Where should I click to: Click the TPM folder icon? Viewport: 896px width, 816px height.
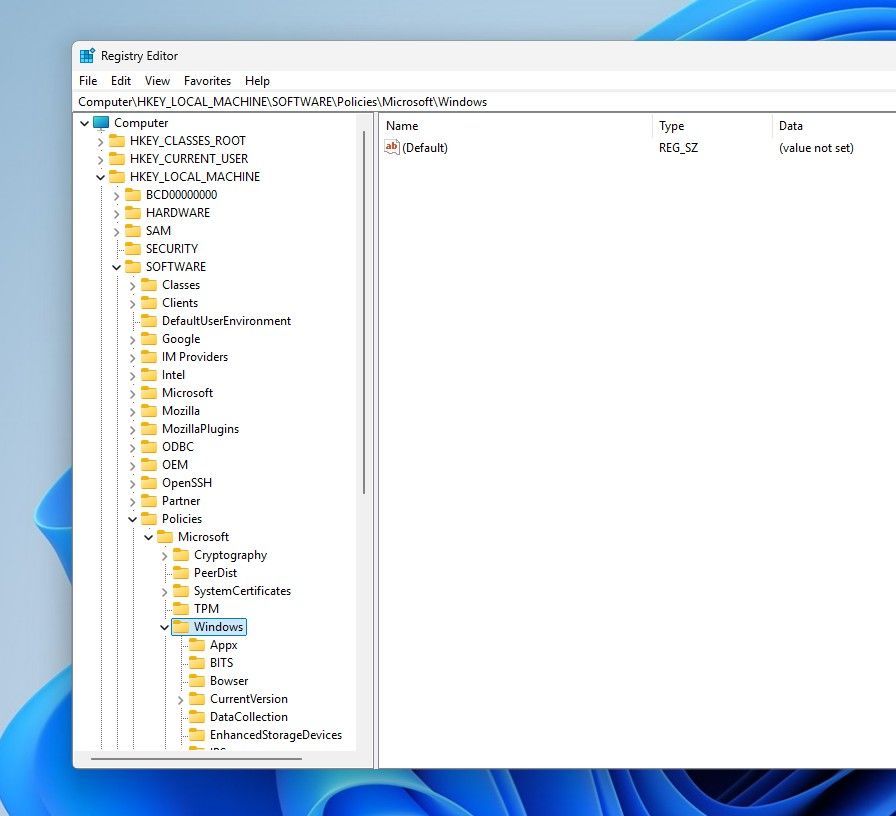click(x=184, y=609)
